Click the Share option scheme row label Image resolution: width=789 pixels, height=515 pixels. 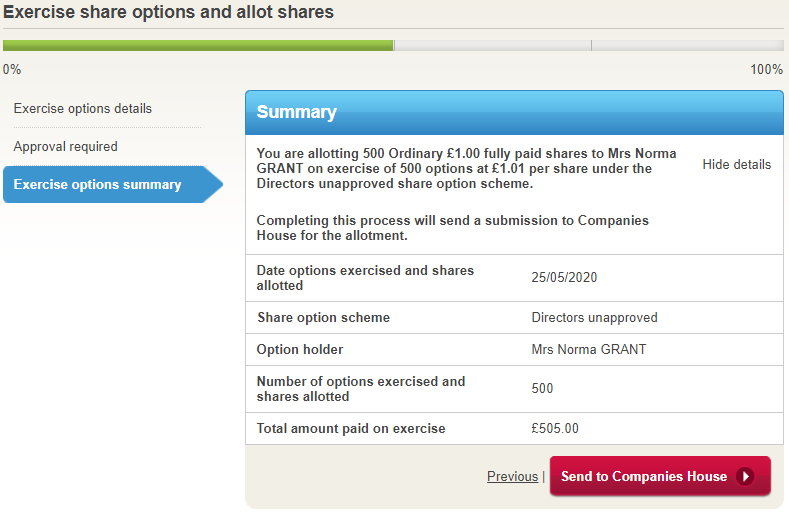pyautogui.click(x=323, y=318)
